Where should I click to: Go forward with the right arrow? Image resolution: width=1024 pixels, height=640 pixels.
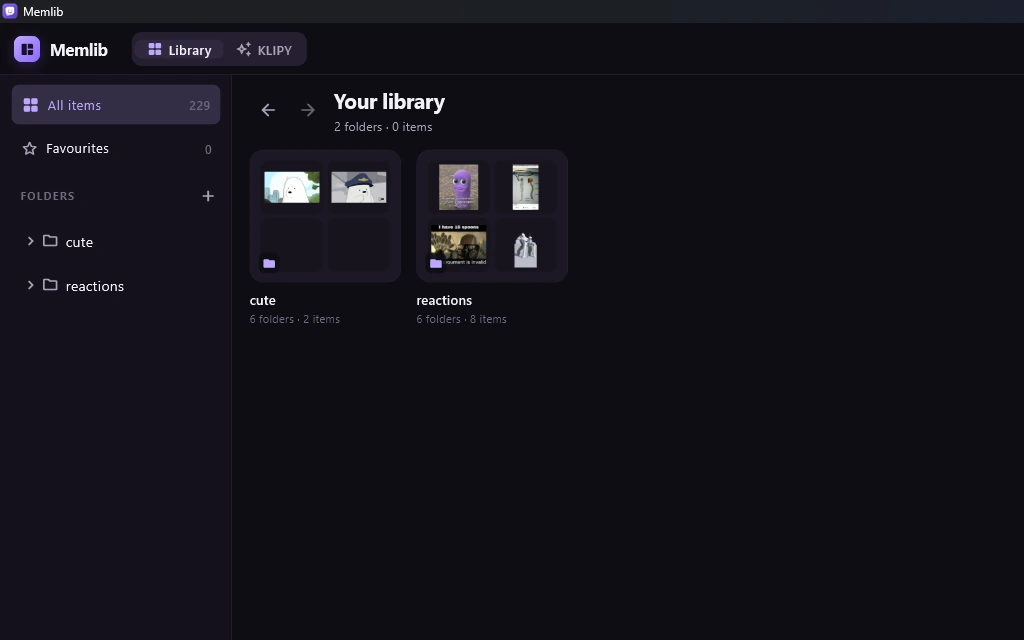click(308, 110)
